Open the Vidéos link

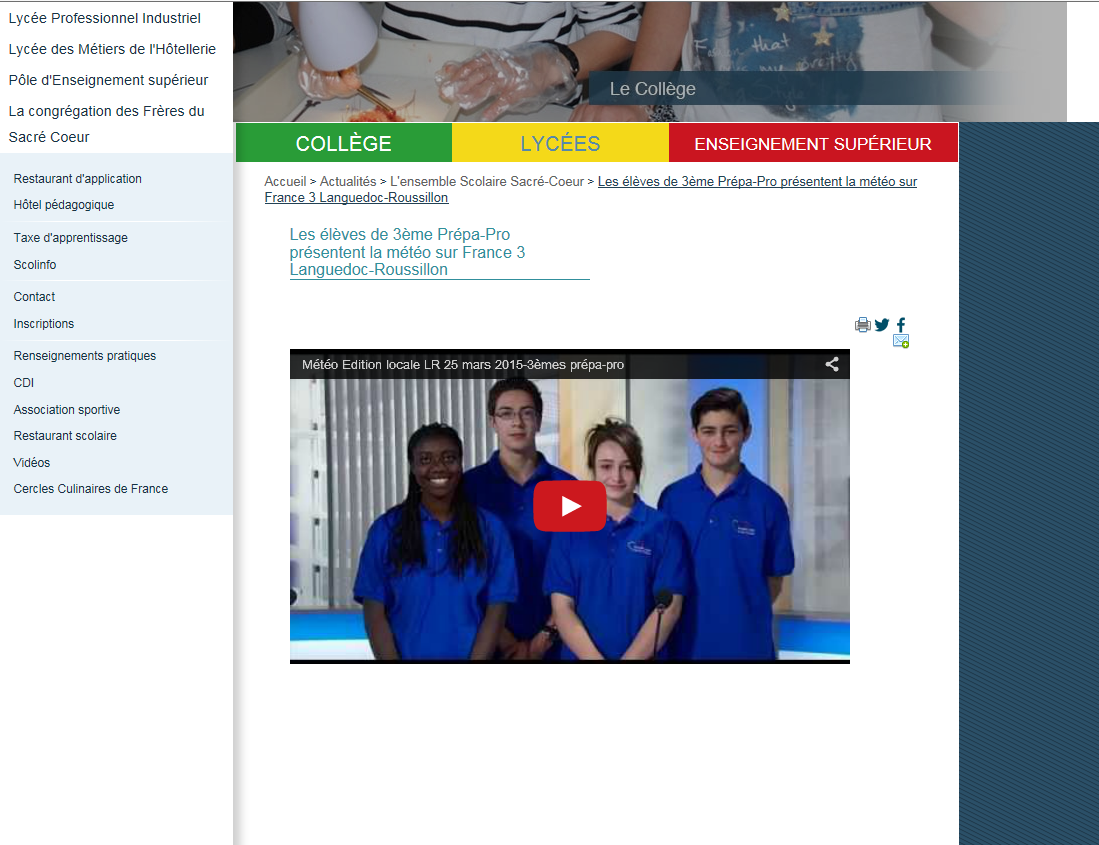[x=32, y=462]
